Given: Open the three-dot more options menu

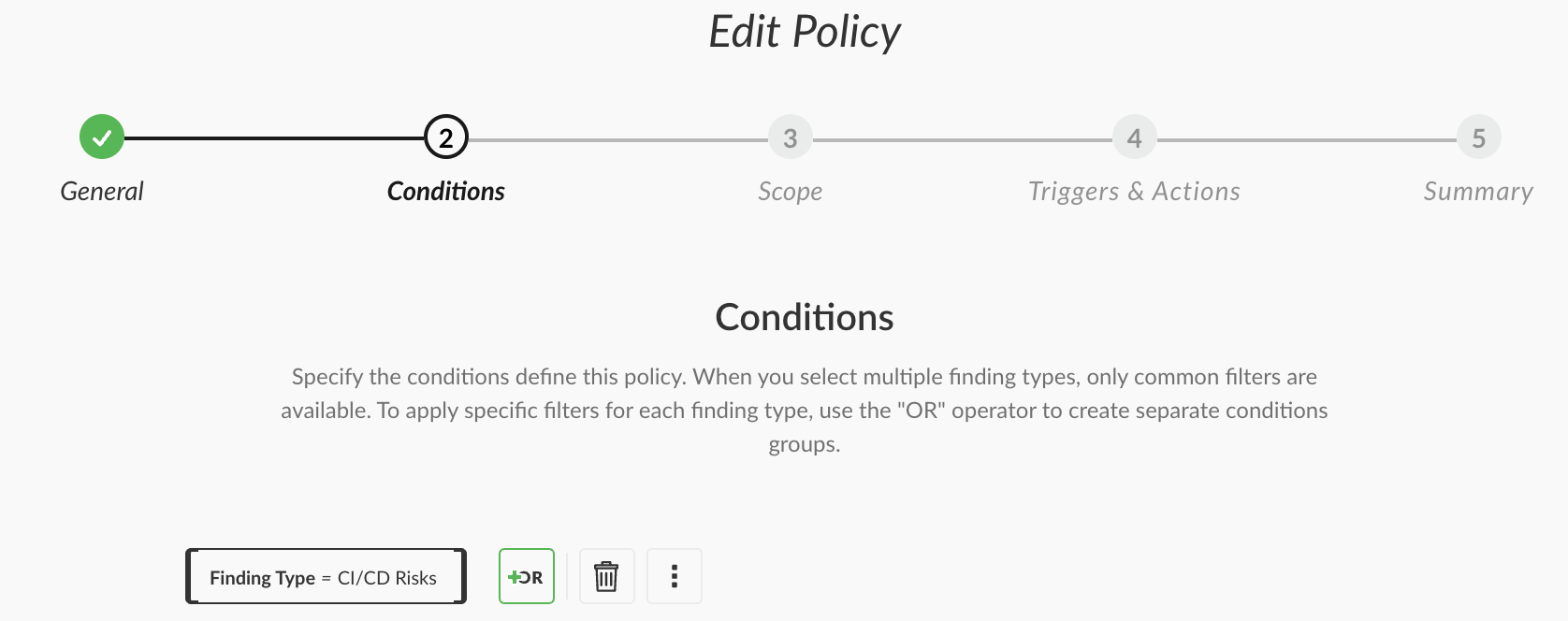Looking at the screenshot, I should (x=674, y=576).
